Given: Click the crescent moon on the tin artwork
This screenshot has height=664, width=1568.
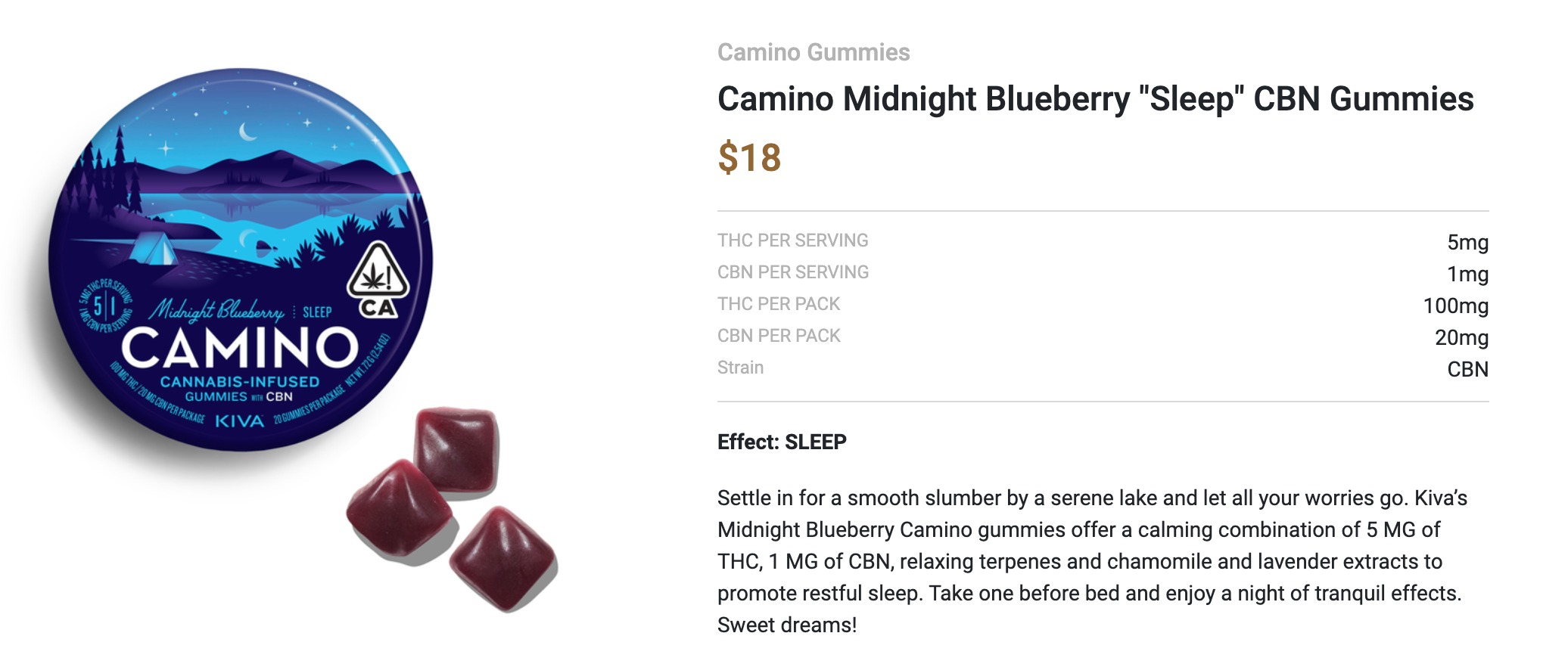Looking at the screenshot, I should click(x=247, y=132).
